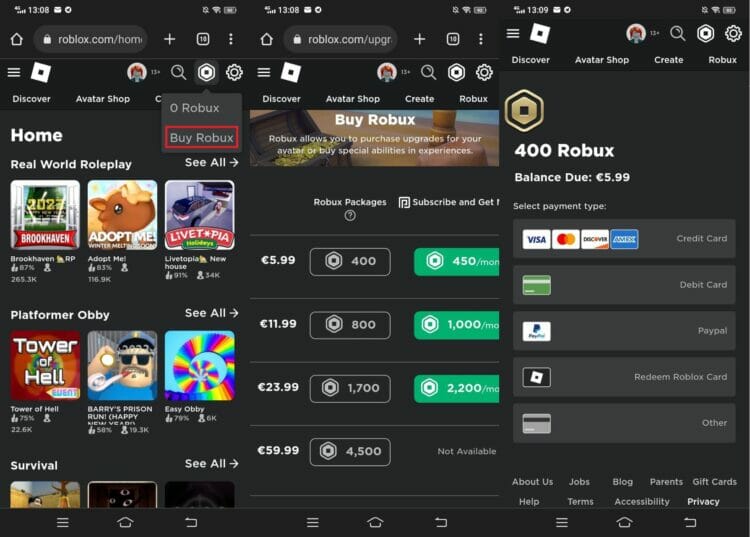This screenshot has width=750, height=537.
Task: Open hamburger menu in middle screen
Action: pos(264,73)
